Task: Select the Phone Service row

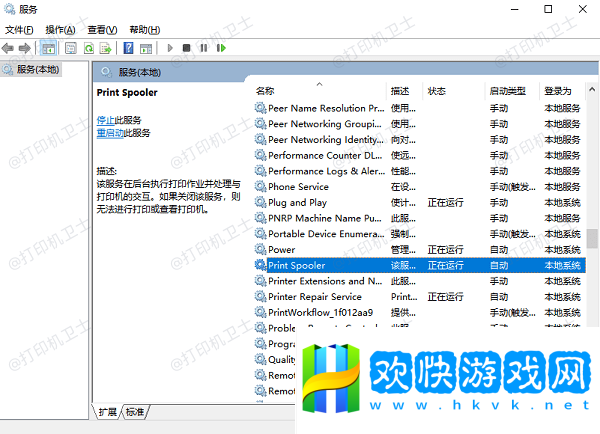Action: pos(420,187)
